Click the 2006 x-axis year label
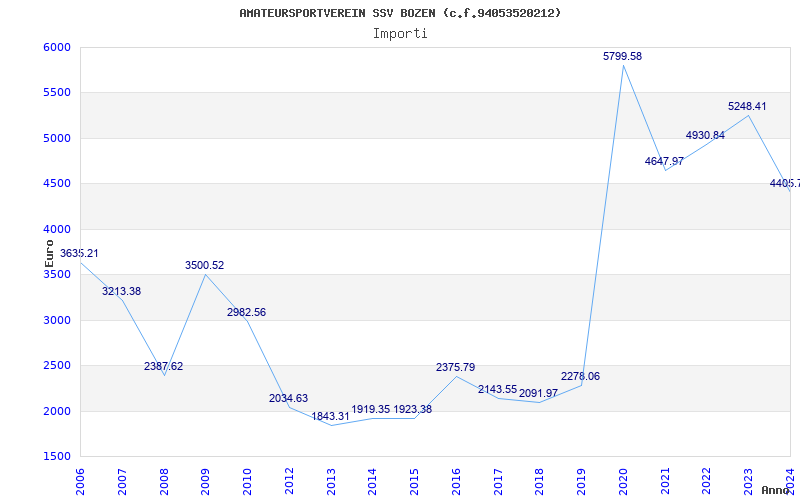 (80, 481)
